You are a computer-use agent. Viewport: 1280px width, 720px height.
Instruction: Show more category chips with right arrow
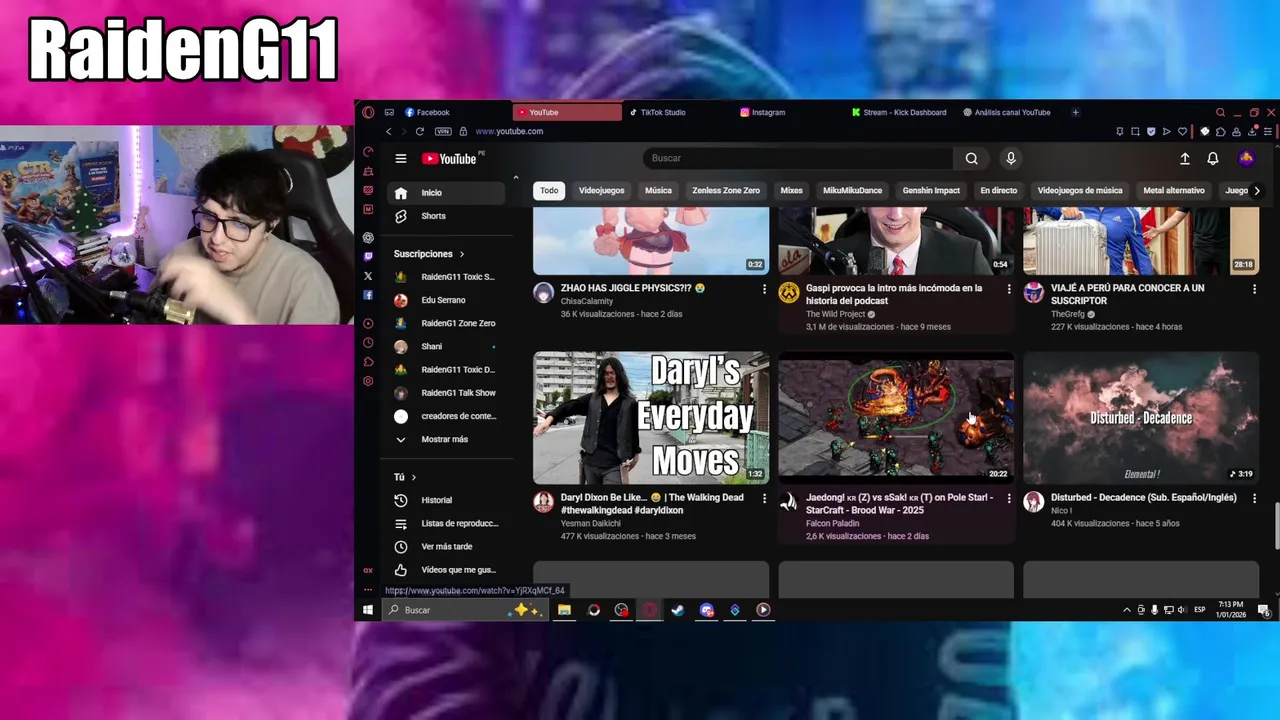(x=1257, y=190)
